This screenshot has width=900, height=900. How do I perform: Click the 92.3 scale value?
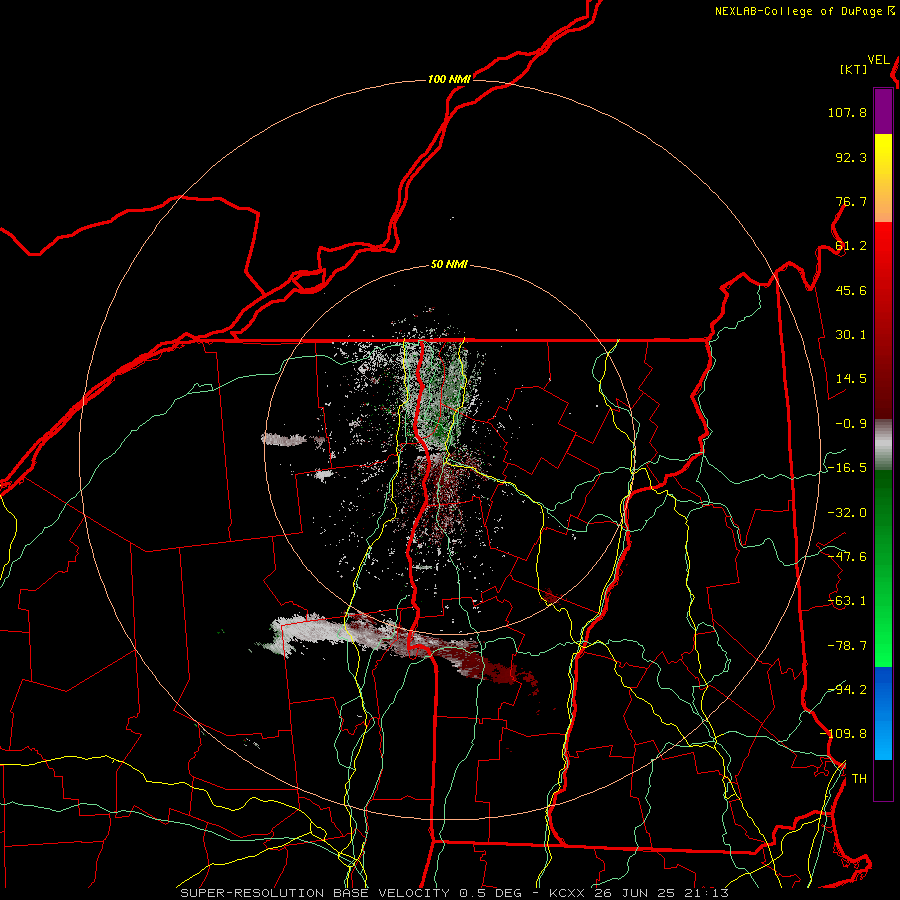851,157
